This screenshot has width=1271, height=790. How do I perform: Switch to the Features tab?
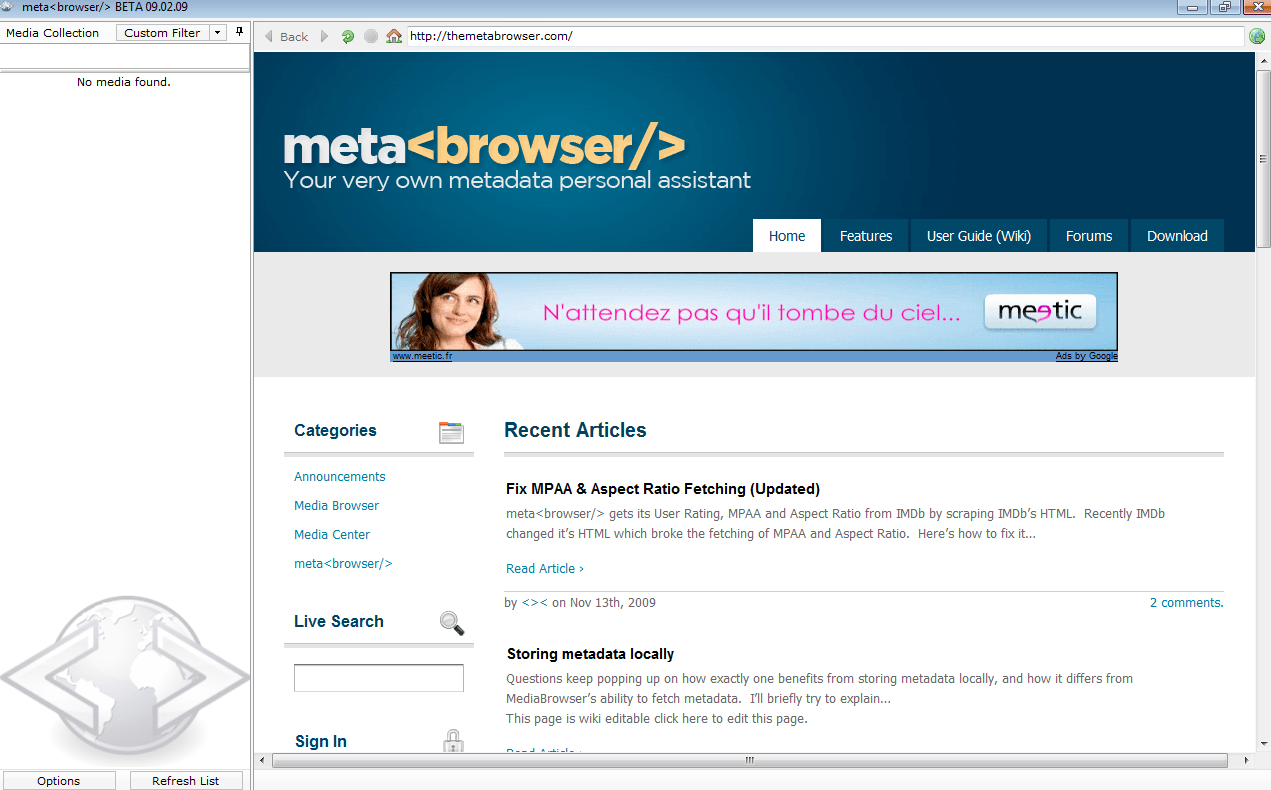point(866,236)
